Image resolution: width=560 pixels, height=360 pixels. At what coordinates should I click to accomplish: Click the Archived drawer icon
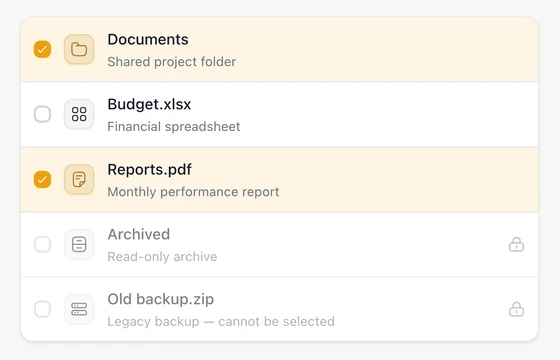coord(79,244)
